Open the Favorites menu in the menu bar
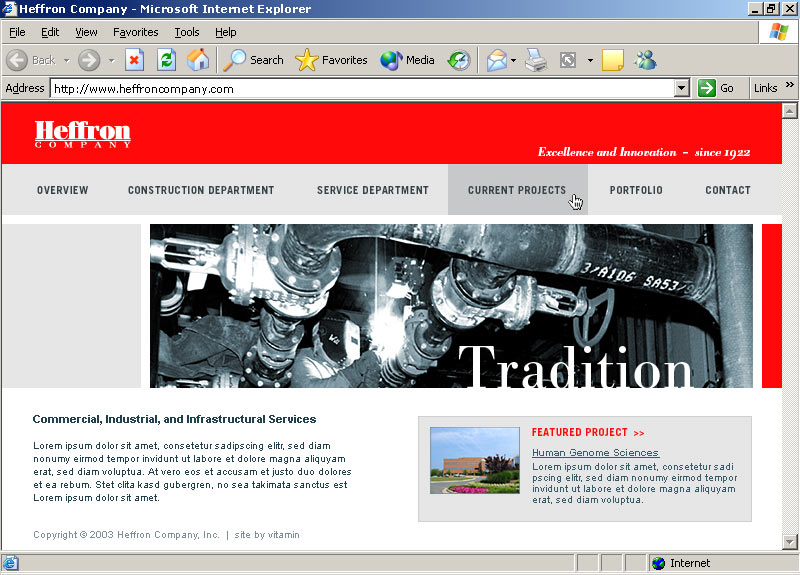 click(x=135, y=32)
